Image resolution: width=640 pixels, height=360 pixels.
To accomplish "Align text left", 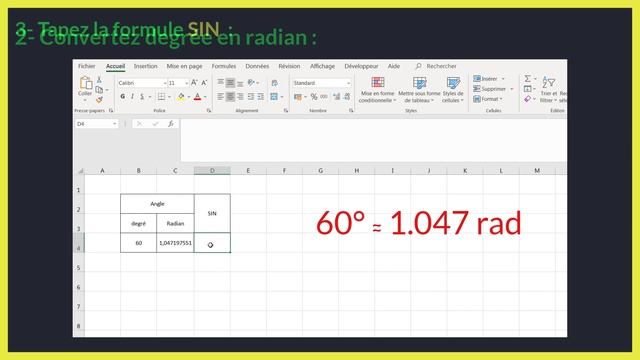I will click(220, 97).
